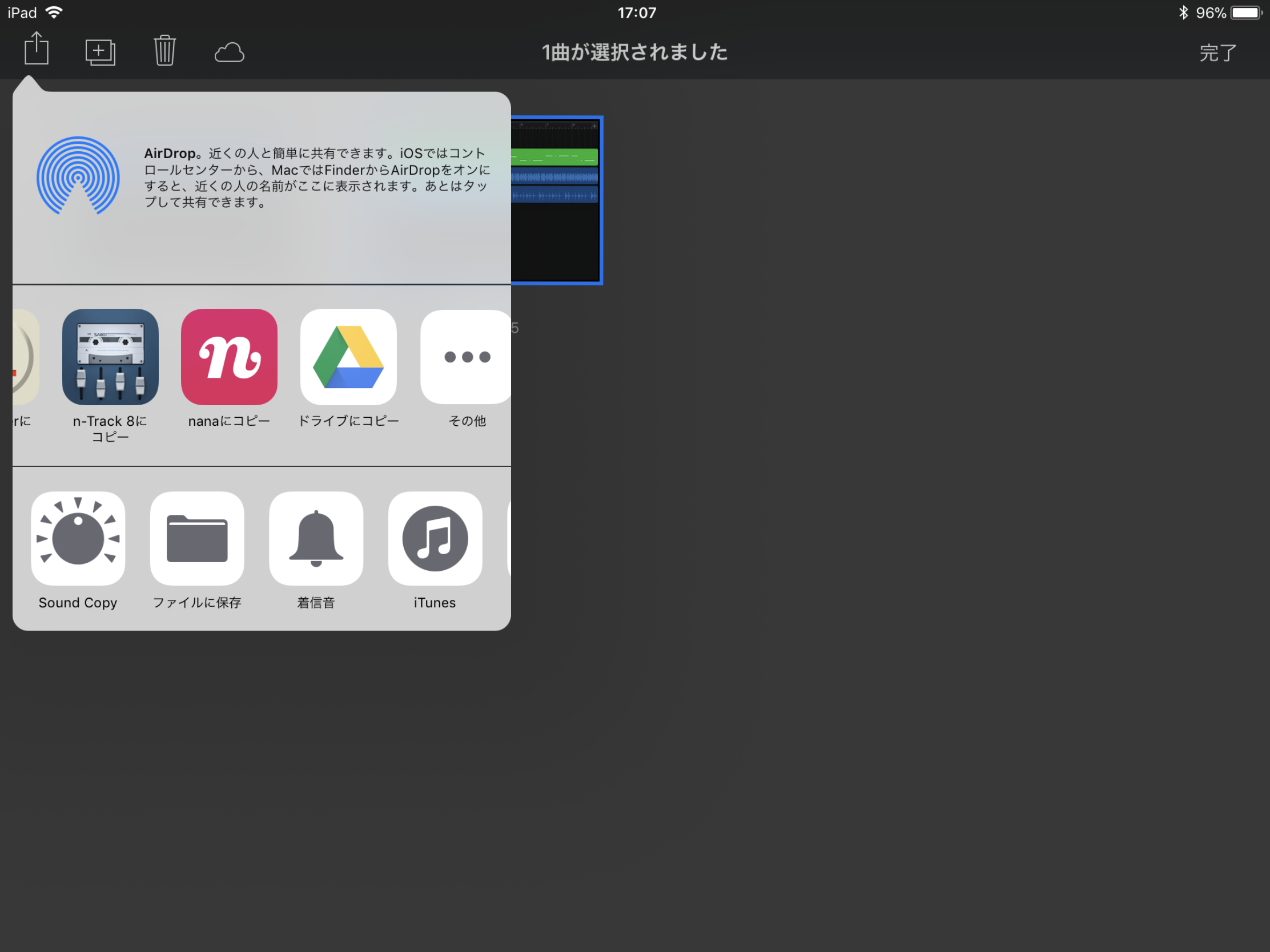Tap the Bluetooth status icon
Screen dimensions: 1270x952
pyautogui.click(x=1183, y=13)
